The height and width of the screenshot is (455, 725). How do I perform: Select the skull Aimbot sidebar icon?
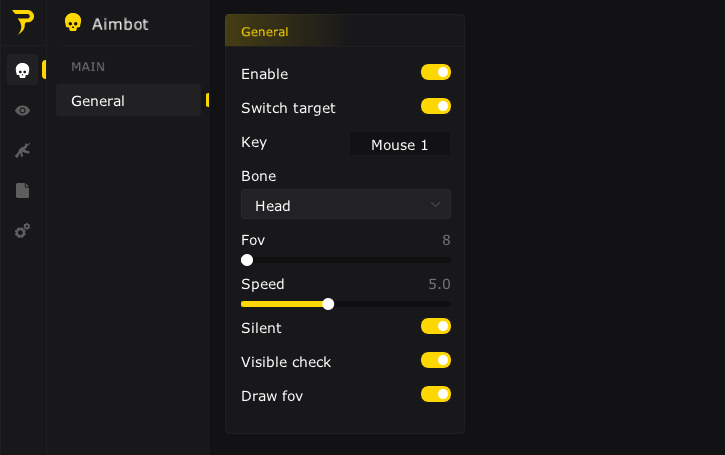coord(22,70)
